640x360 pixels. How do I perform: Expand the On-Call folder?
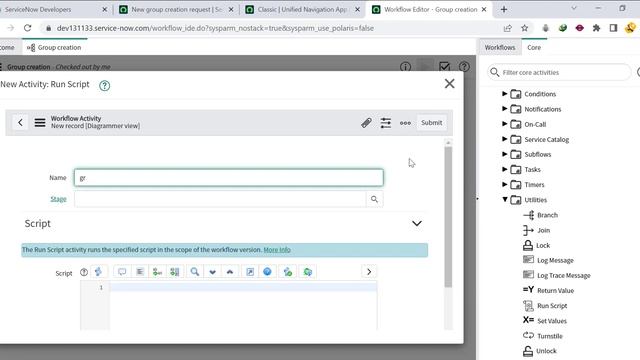tap(504, 124)
